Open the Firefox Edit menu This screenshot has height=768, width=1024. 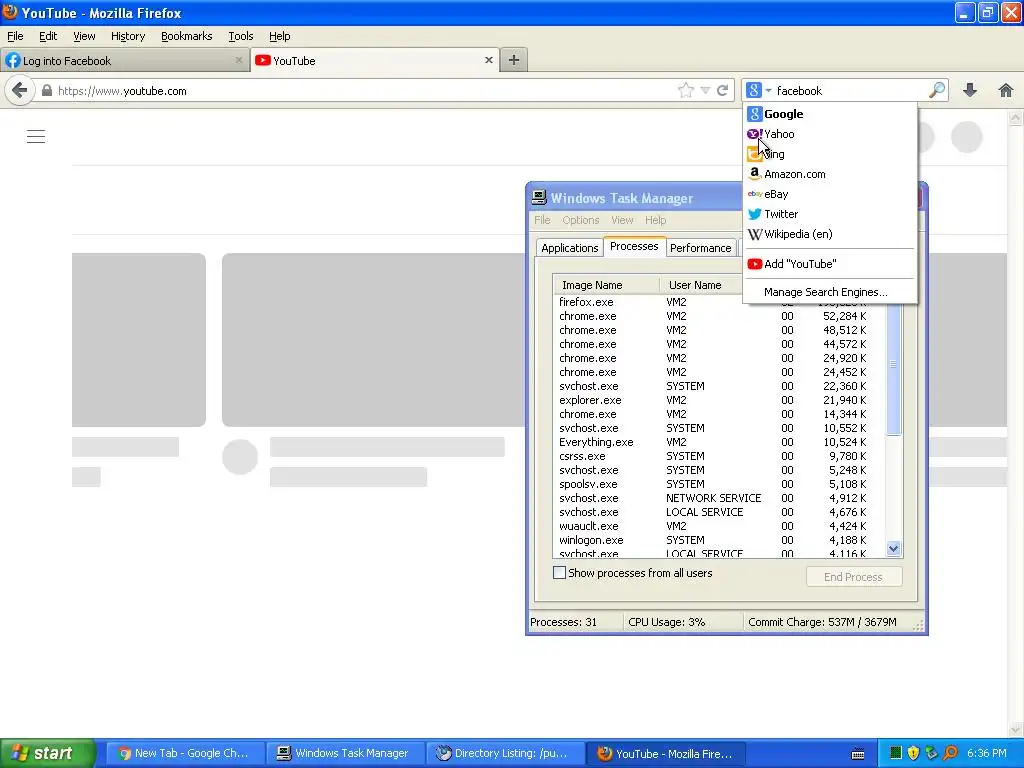[x=48, y=36]
